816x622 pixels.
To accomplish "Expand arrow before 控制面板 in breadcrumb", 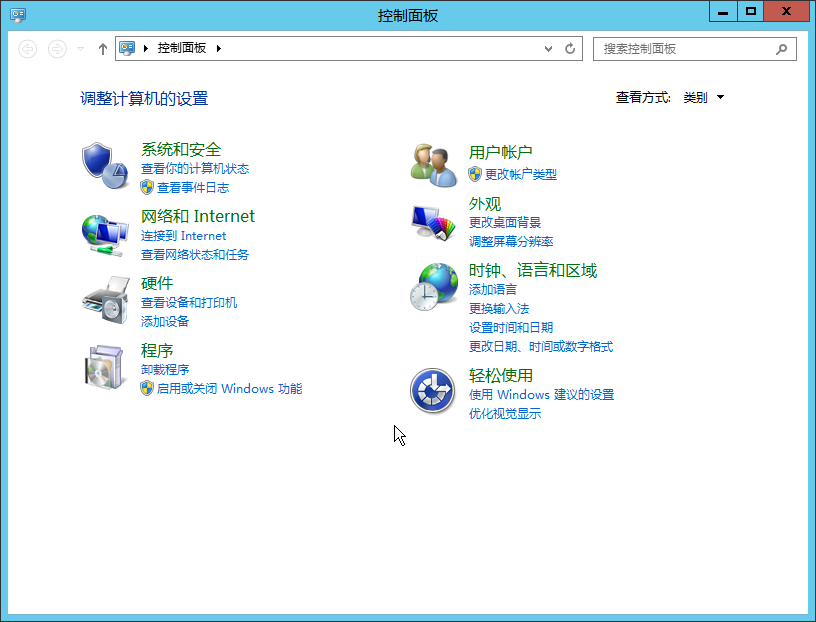I will tap(146, 48).
